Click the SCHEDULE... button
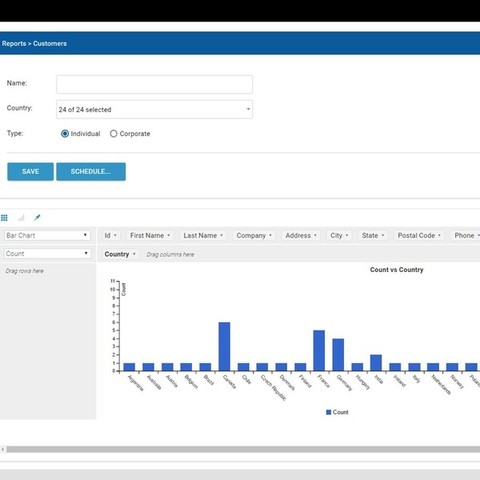 pos(91,172)
